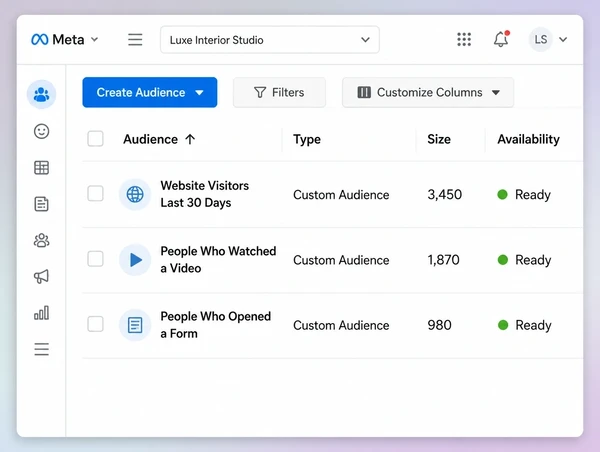Click the globe icon for Website Visitors
This screenshot has height=452, width=600.
pyautogui.click(x=135, y=194)
